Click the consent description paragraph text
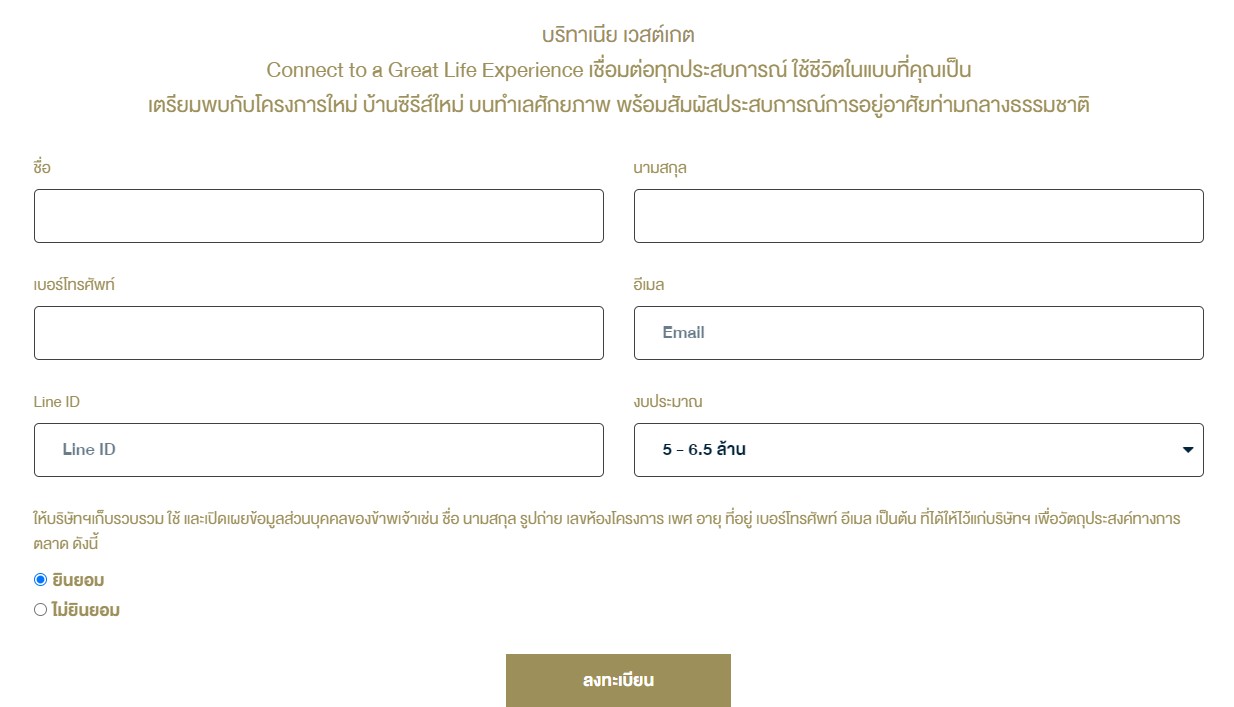This screenshot has height=707, width=1234. pyautogui.click(x=607, y=531)
